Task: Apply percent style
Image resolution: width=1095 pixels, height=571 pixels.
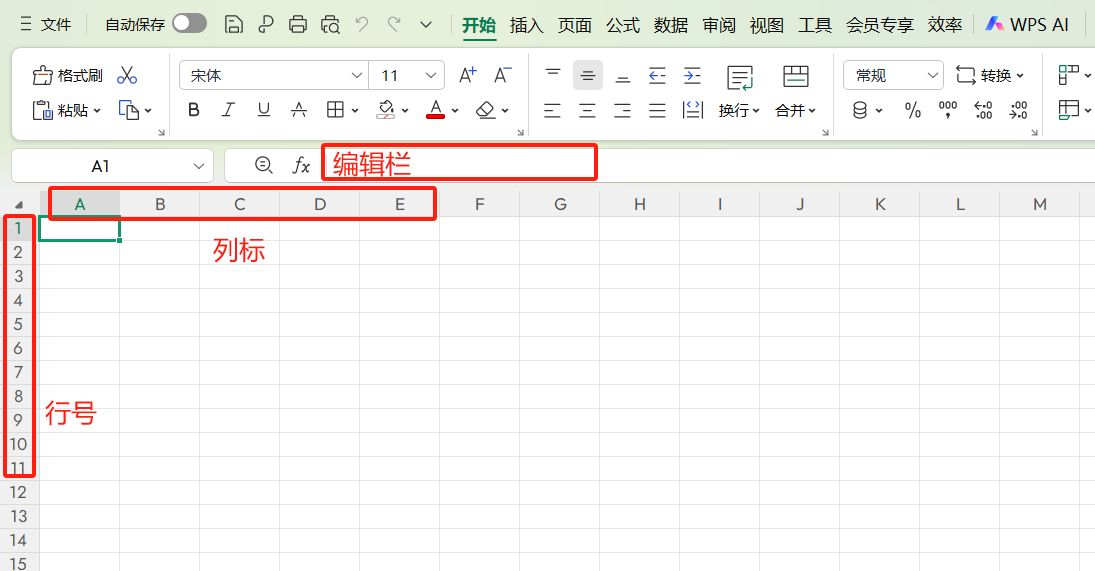Action: [913, 110]
